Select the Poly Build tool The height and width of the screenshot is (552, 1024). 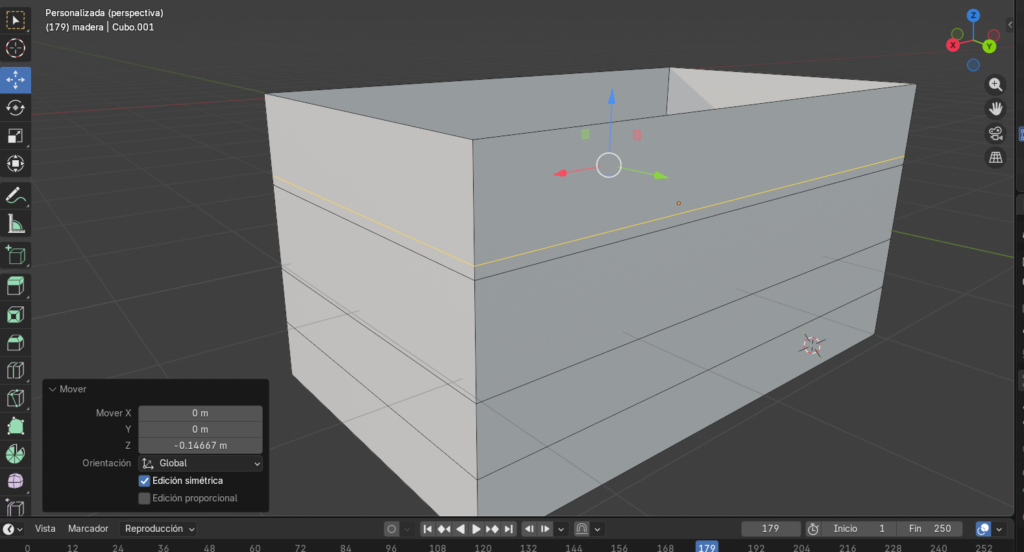point(15,427)
